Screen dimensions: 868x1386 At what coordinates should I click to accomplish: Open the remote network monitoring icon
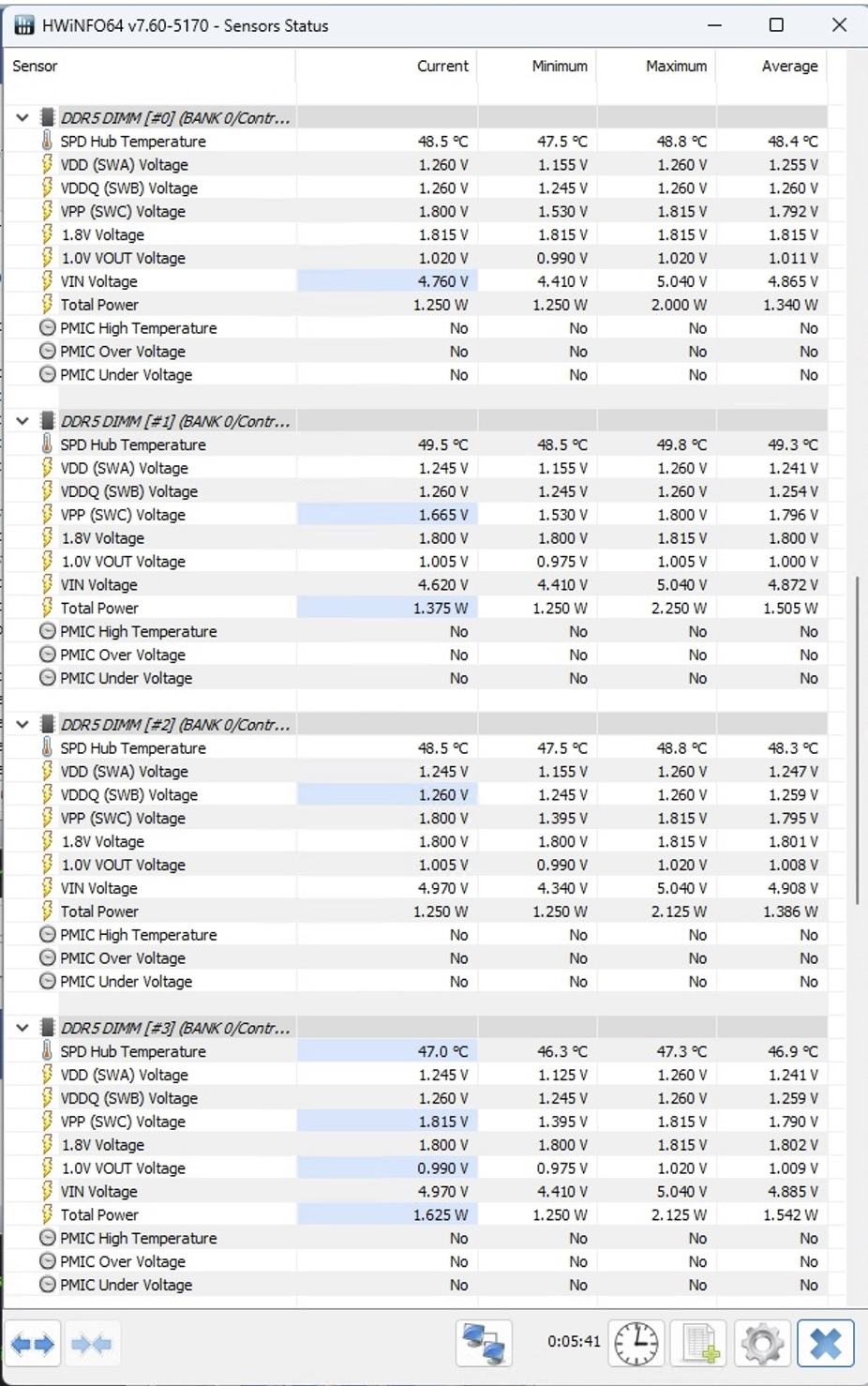coord(485,1344)
